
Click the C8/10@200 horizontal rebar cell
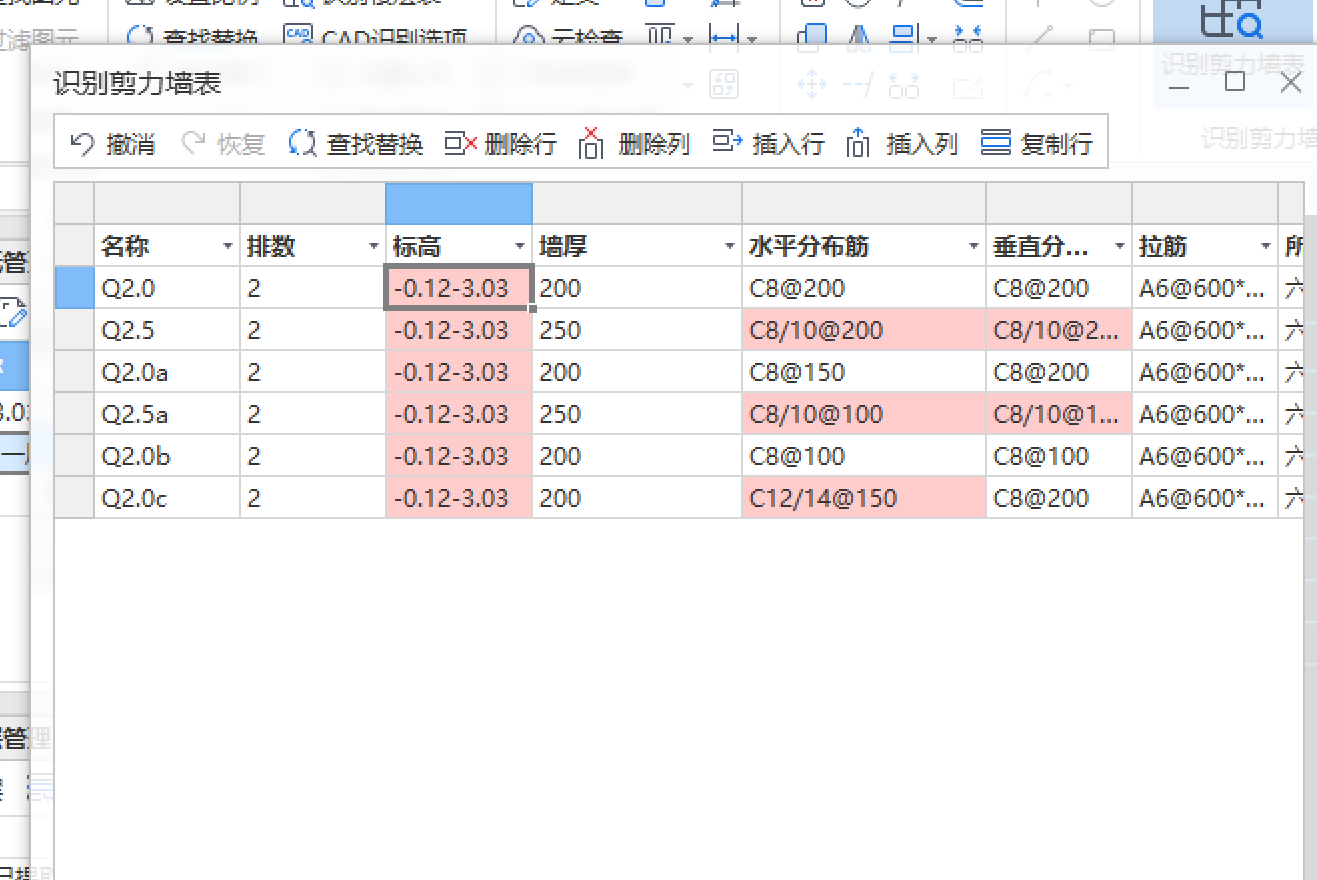[864, 330]
